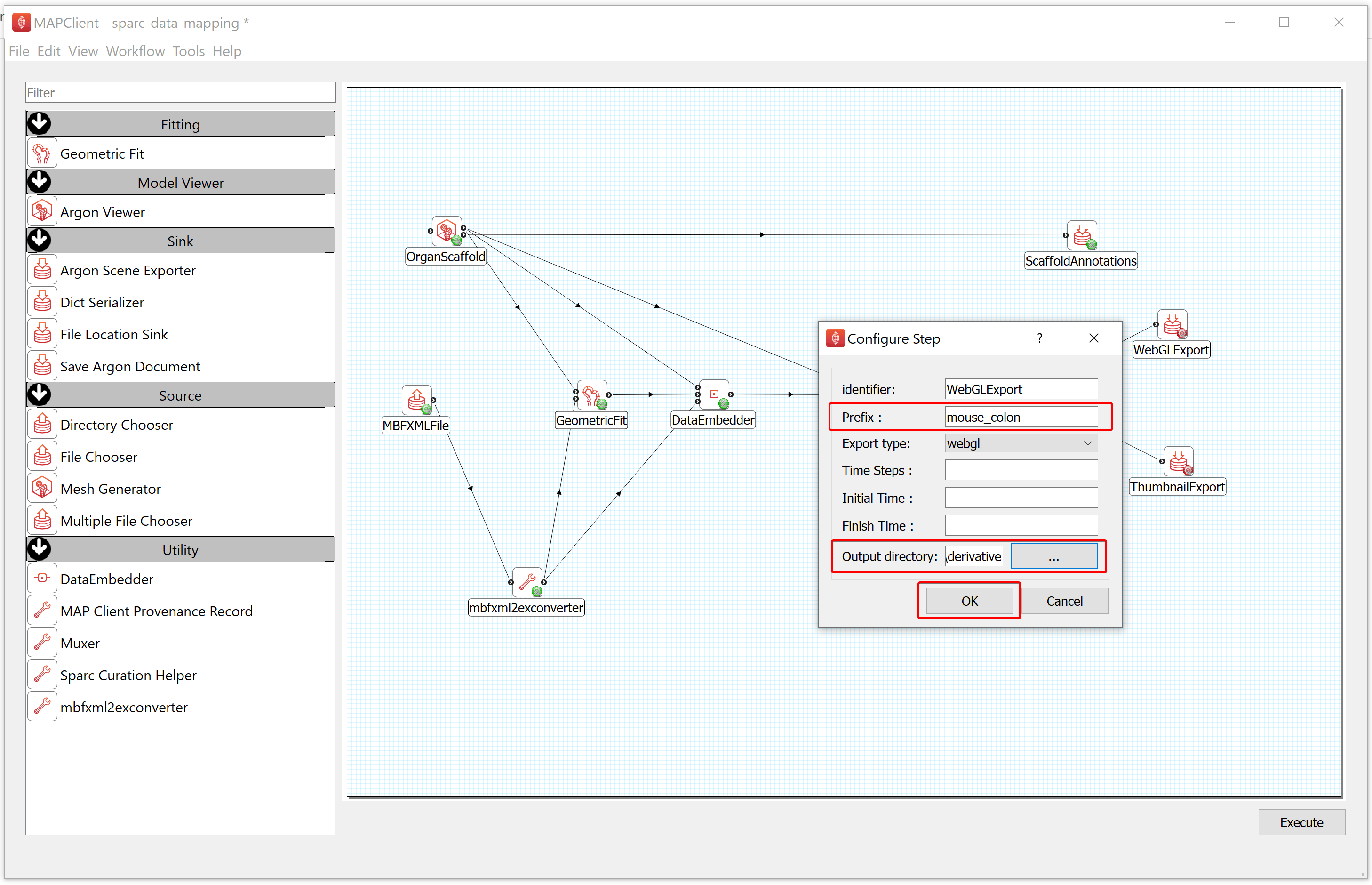This screenshot has width=1372, height=885.
Task: Pick the DataEmbedder icon in Utility list
Action: tap(42, 579)
